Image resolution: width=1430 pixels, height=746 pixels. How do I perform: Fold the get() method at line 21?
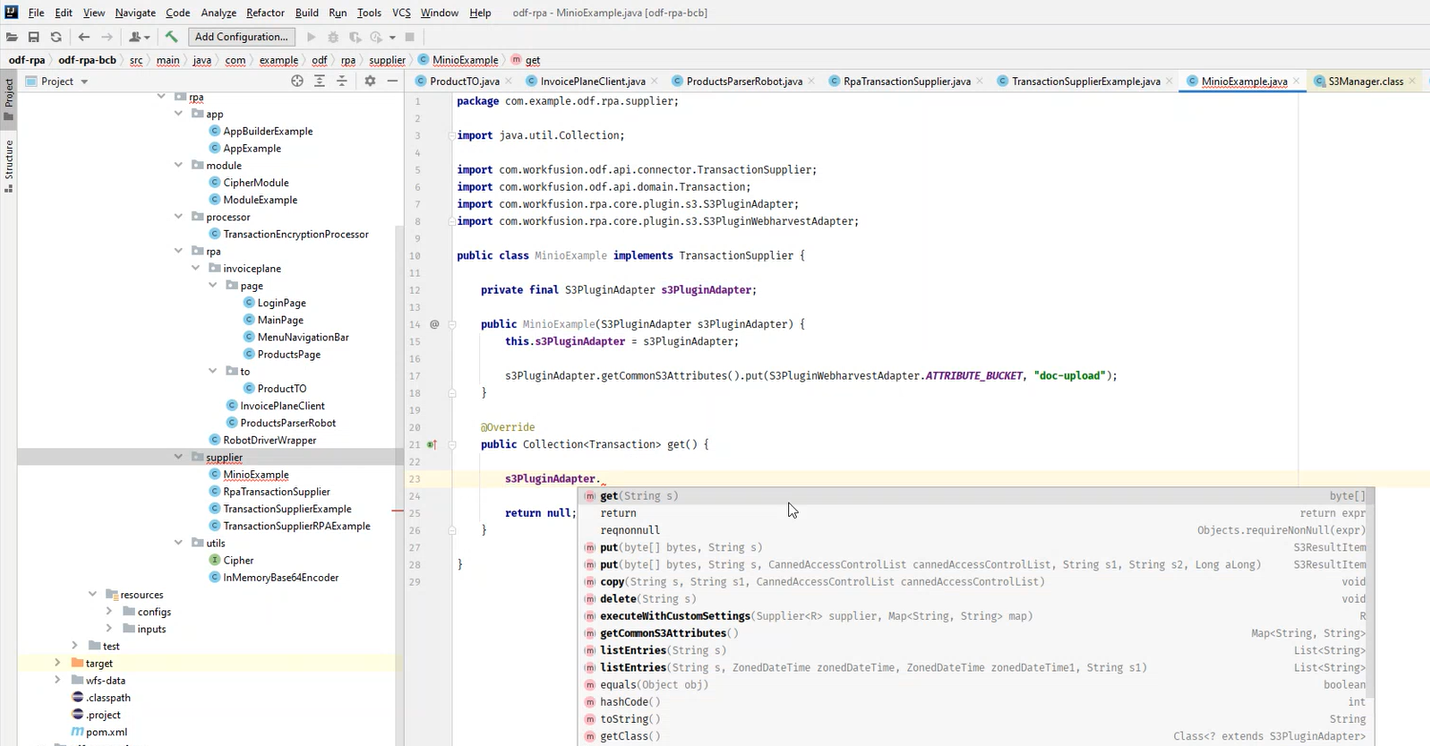coord(452,444)
